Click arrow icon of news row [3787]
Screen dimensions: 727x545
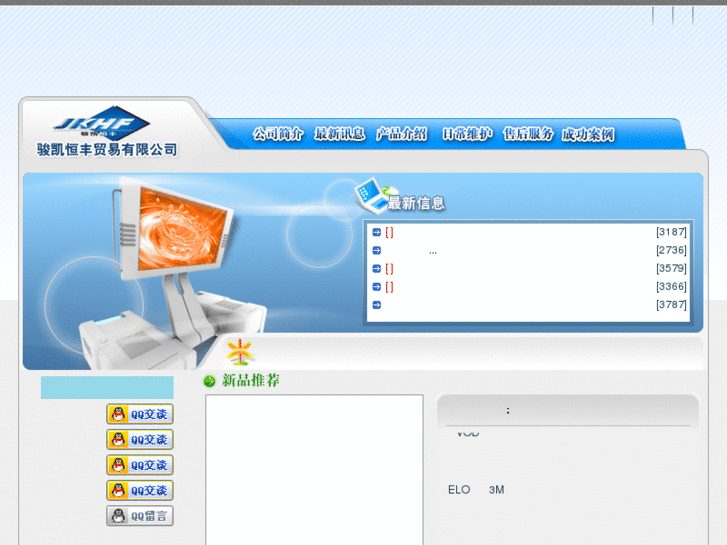376,305
